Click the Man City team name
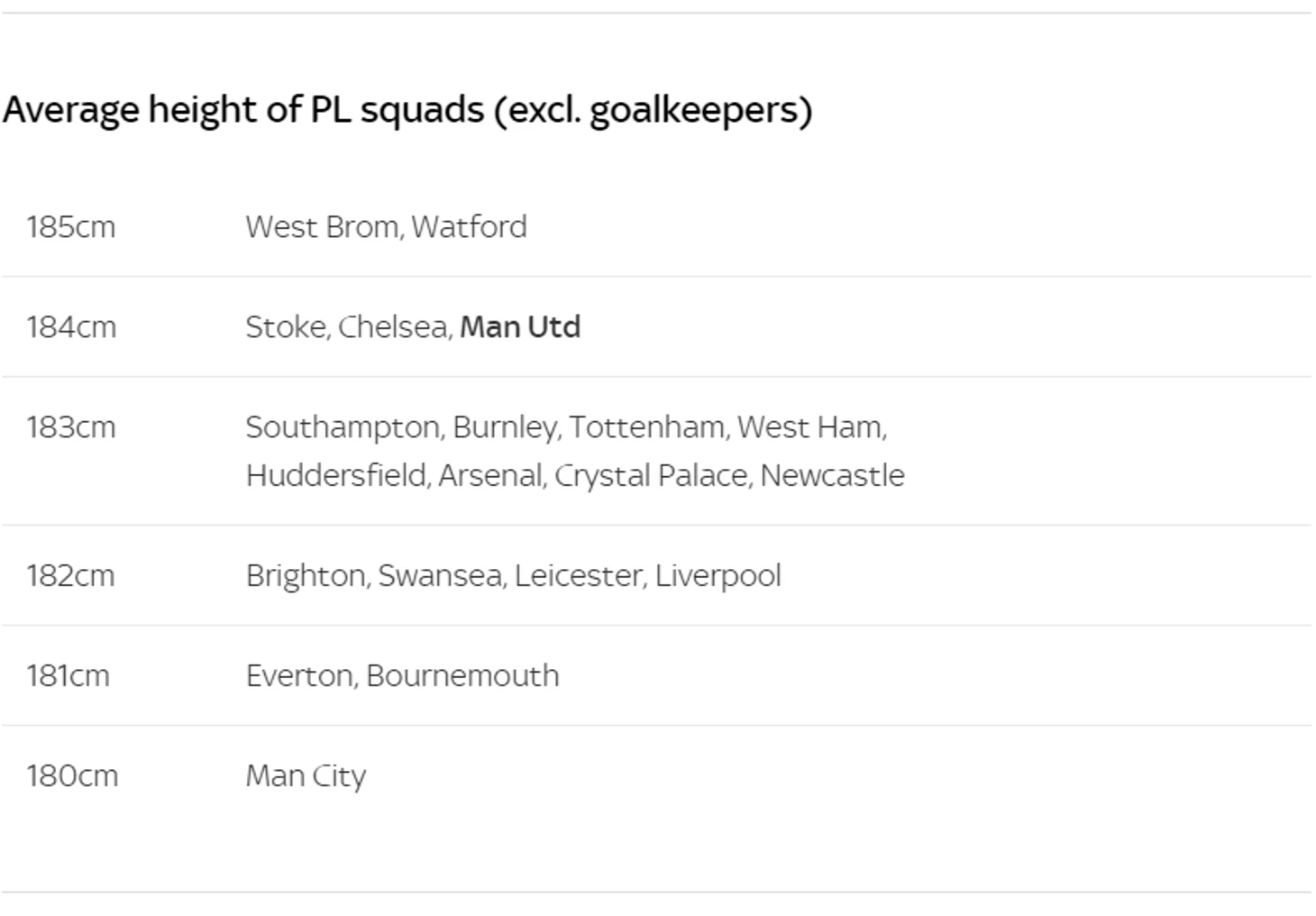 306,776
